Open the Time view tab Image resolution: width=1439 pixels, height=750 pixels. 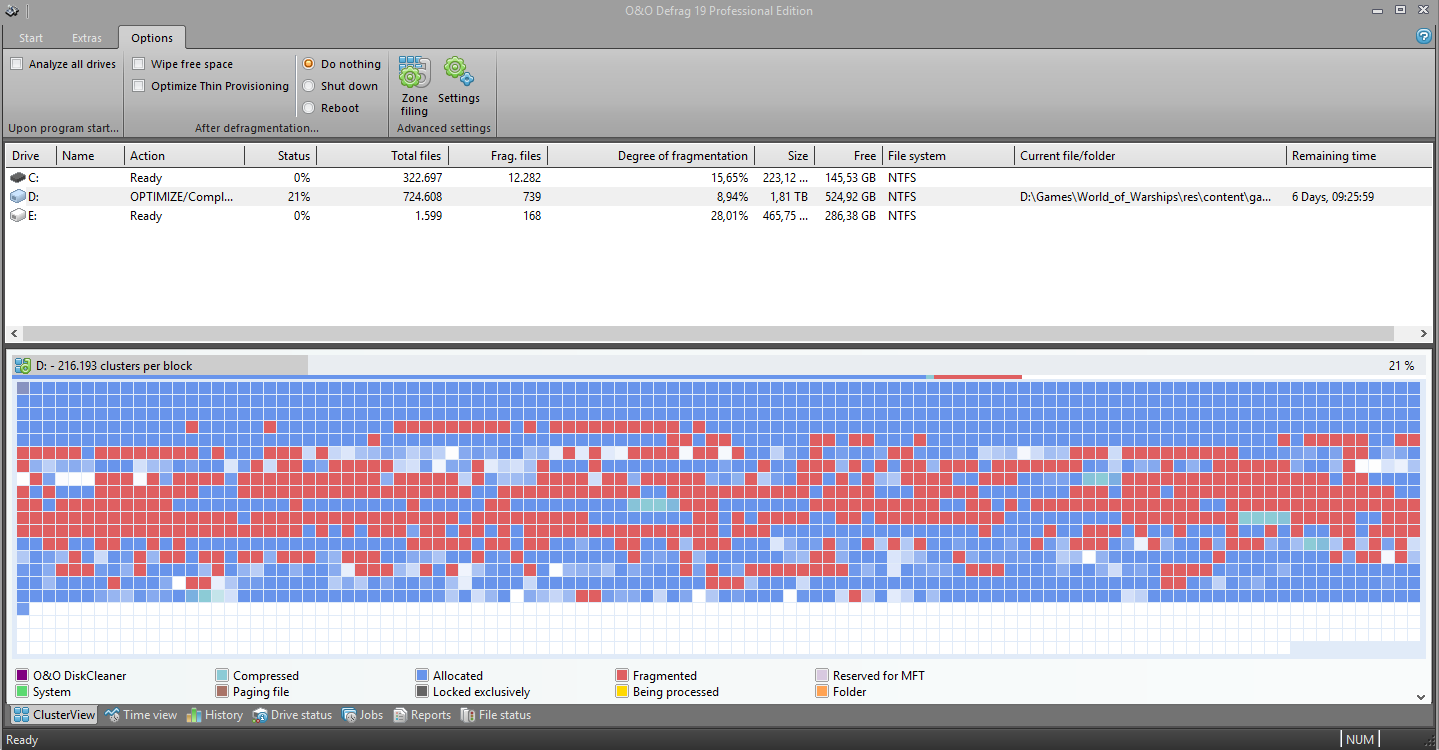tap(140, 715)
